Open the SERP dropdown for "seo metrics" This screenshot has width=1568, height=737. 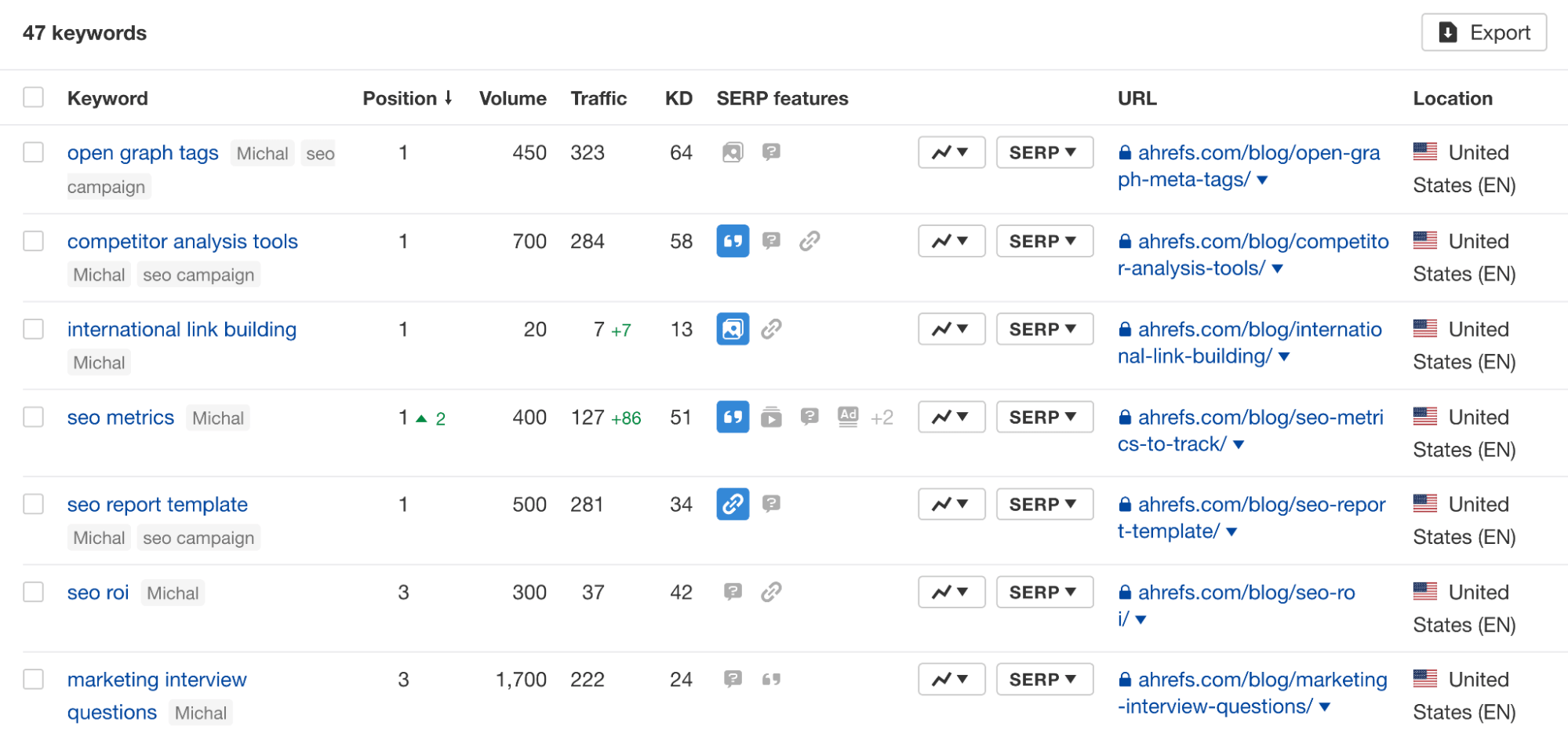point(1044,417)
